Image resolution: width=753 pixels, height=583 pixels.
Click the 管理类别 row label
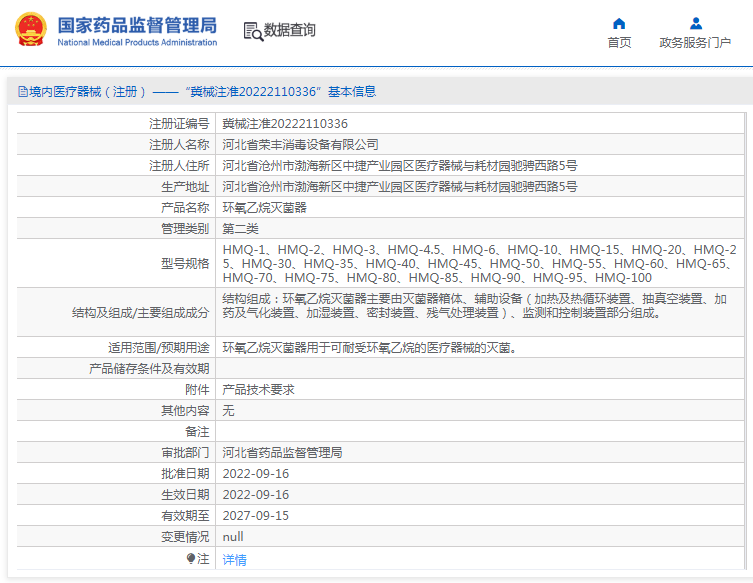[185, 229]
